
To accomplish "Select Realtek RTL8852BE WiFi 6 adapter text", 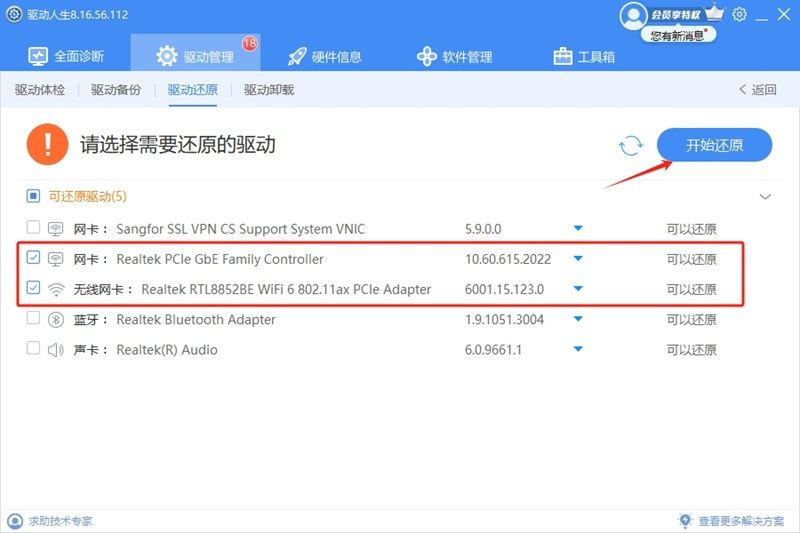I will [x=286, y=290].
